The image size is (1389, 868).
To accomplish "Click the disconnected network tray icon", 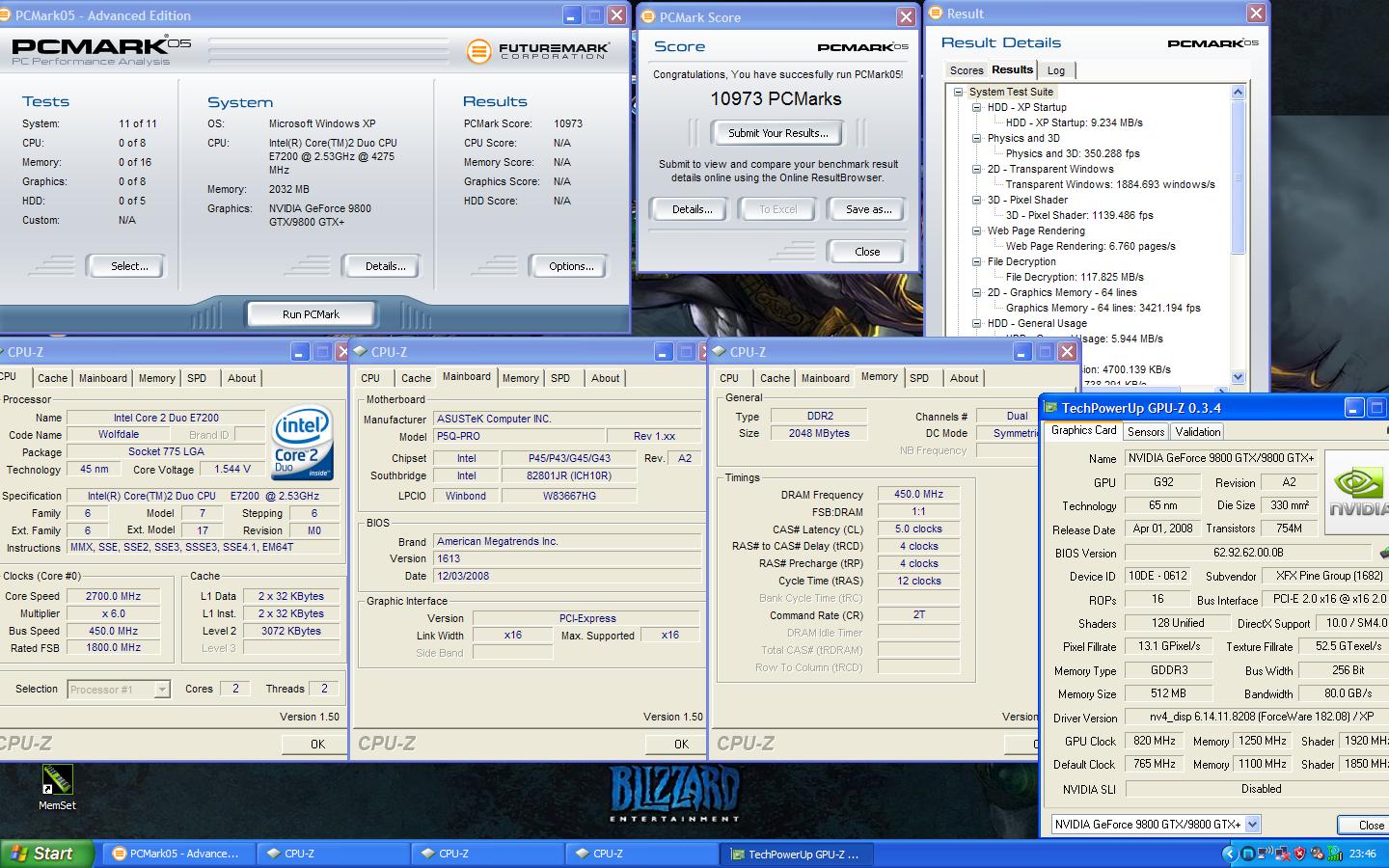I will [1282, 854].
